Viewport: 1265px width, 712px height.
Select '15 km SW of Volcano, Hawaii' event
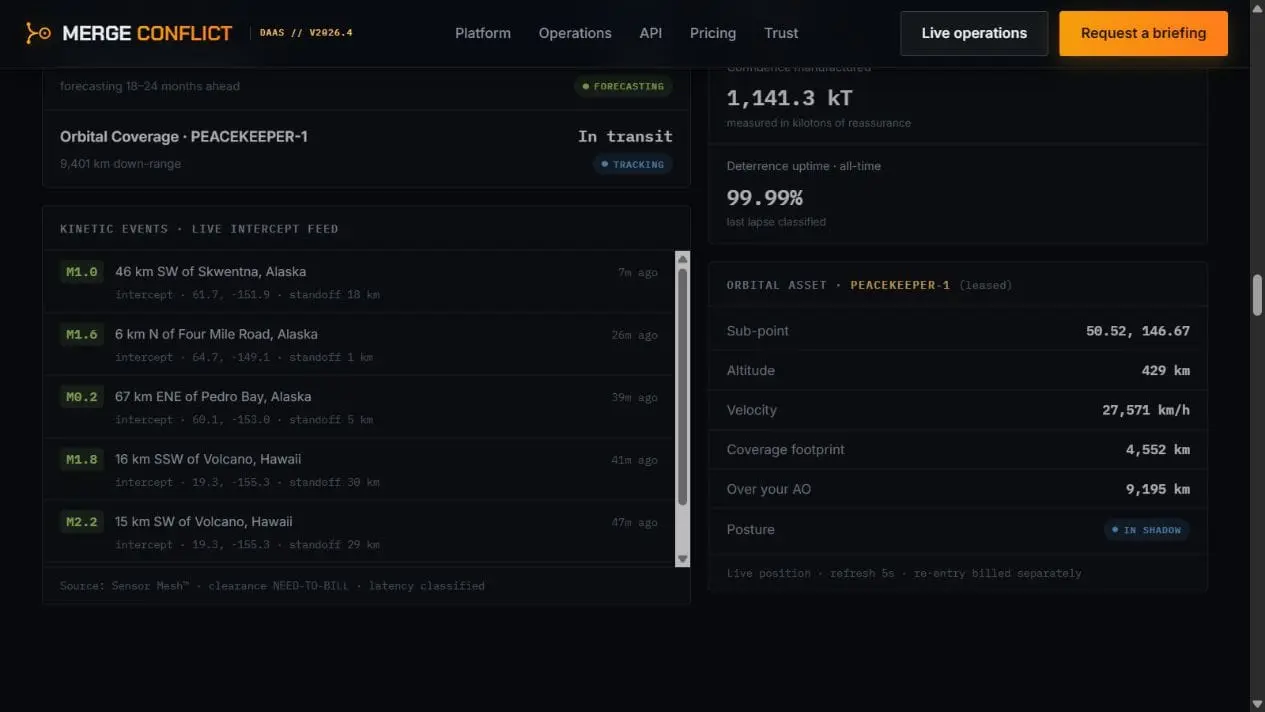coord(204,522)
